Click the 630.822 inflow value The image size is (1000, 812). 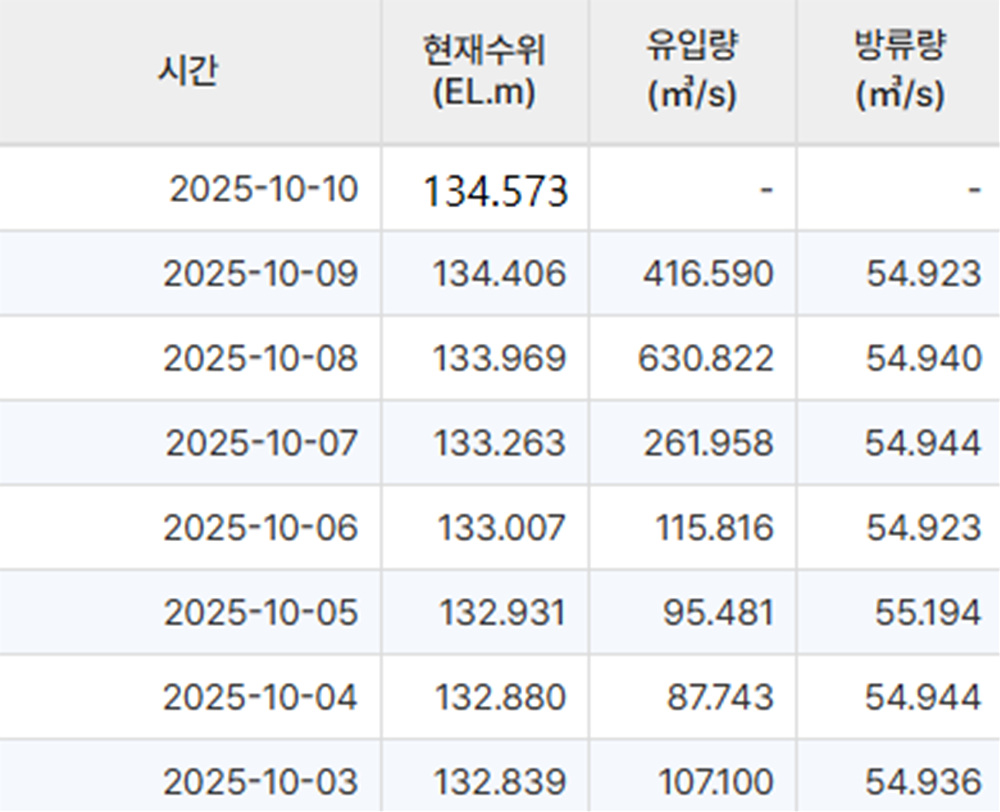(705, 358)
